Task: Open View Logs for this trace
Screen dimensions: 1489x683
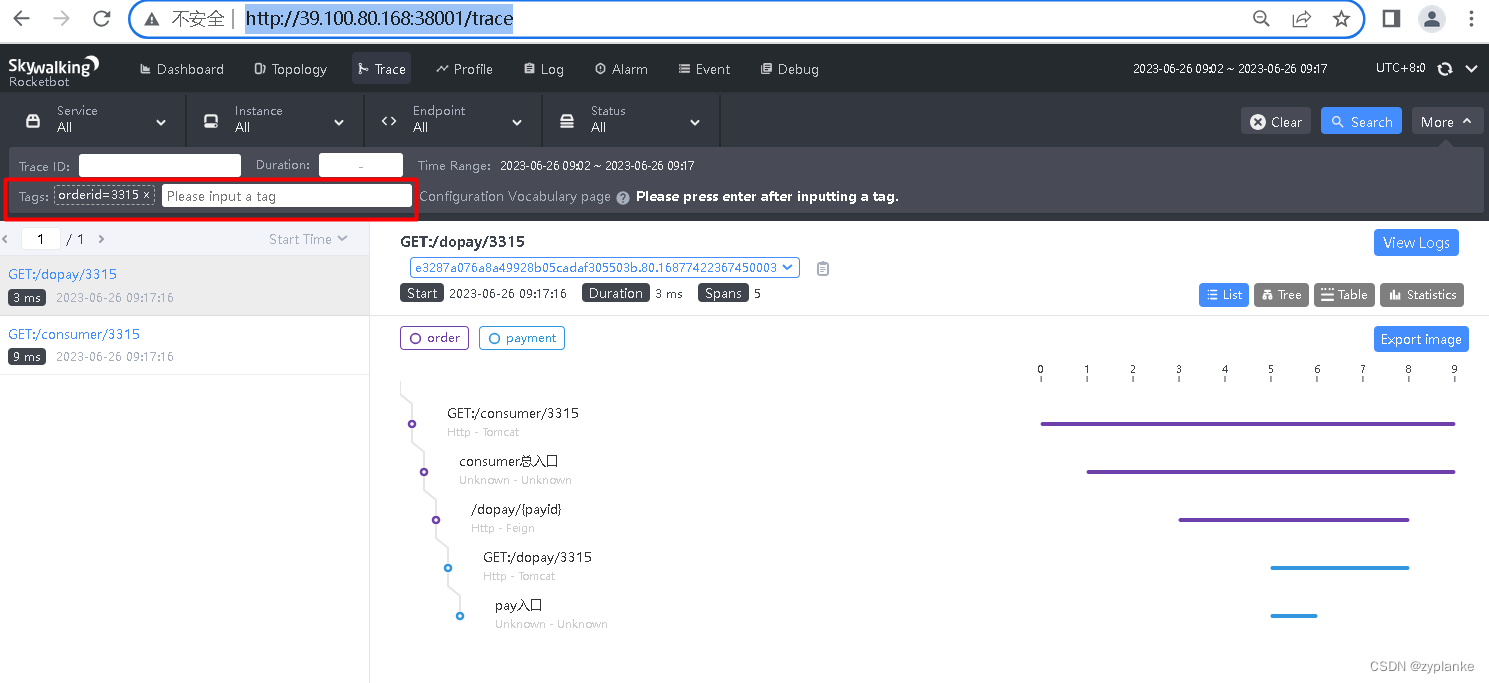Action: pos(1416,242)
